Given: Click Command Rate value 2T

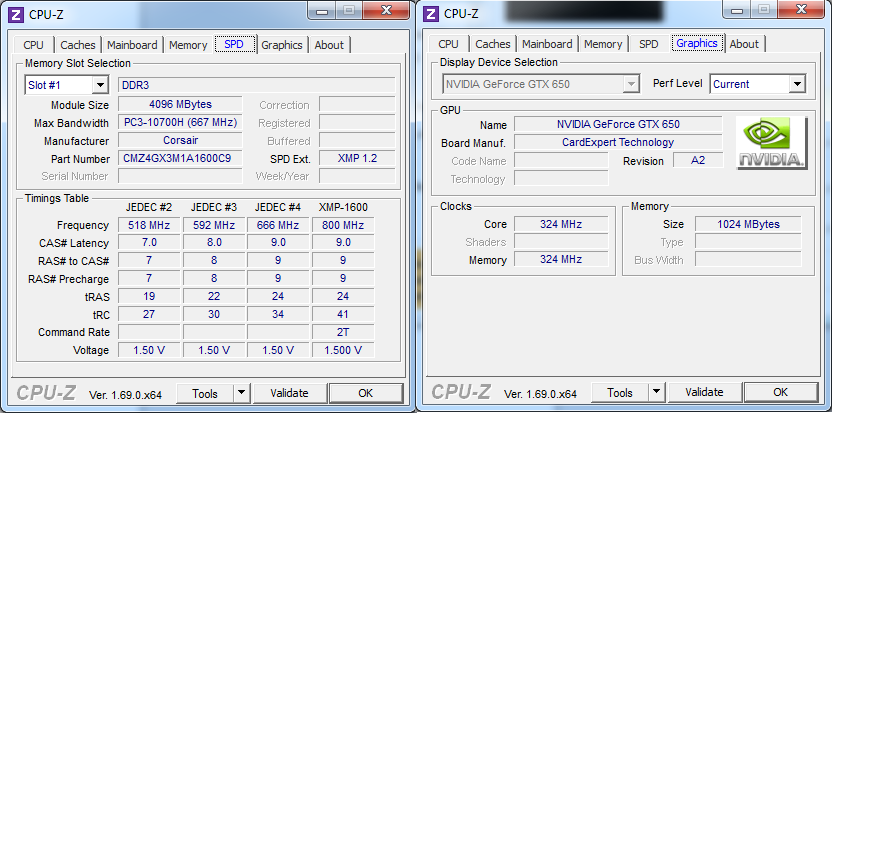Looking at the screenshot, I should click(343, 332).
